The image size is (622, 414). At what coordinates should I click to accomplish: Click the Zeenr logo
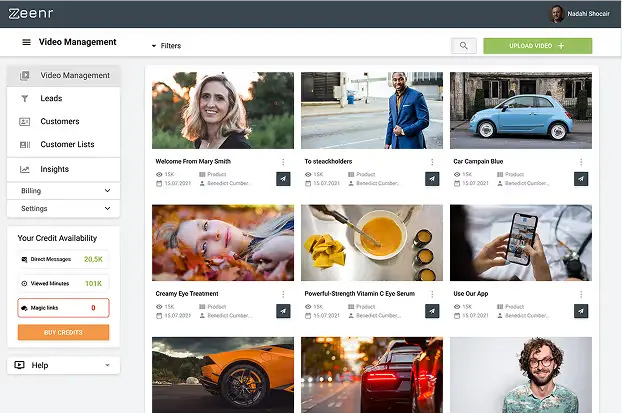pyautogui.click(x=31, y=13)
